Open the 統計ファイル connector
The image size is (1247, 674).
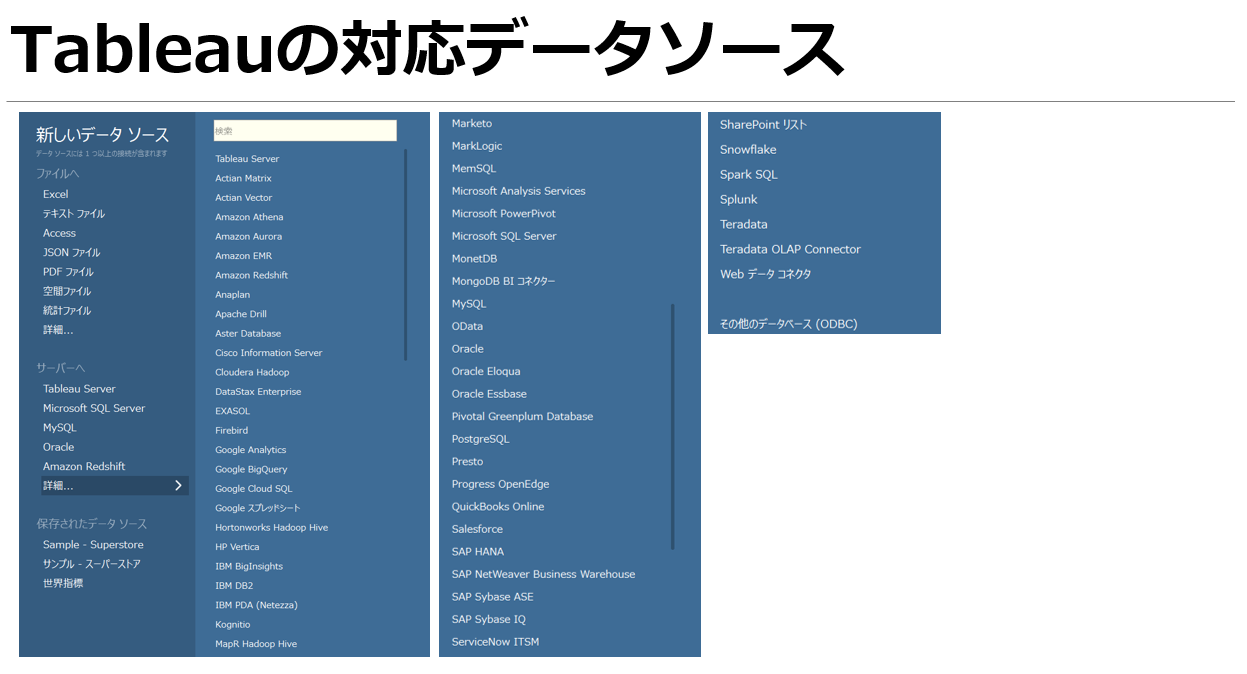coord(67,311)
